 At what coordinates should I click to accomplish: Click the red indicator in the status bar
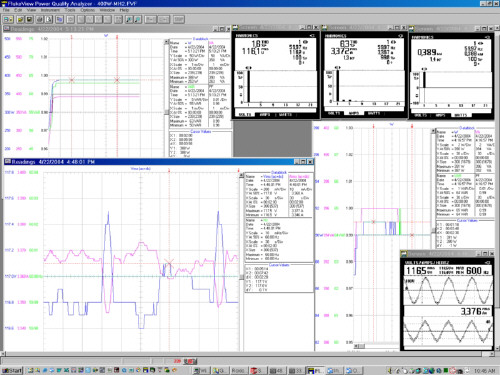pyautogui.click(x=190, y=361)
